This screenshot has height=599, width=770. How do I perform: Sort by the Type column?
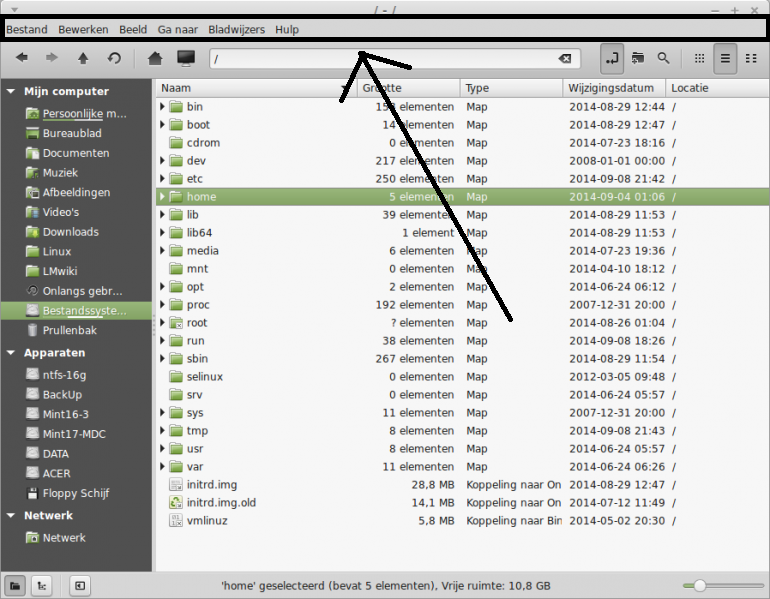tap(511, 88)
